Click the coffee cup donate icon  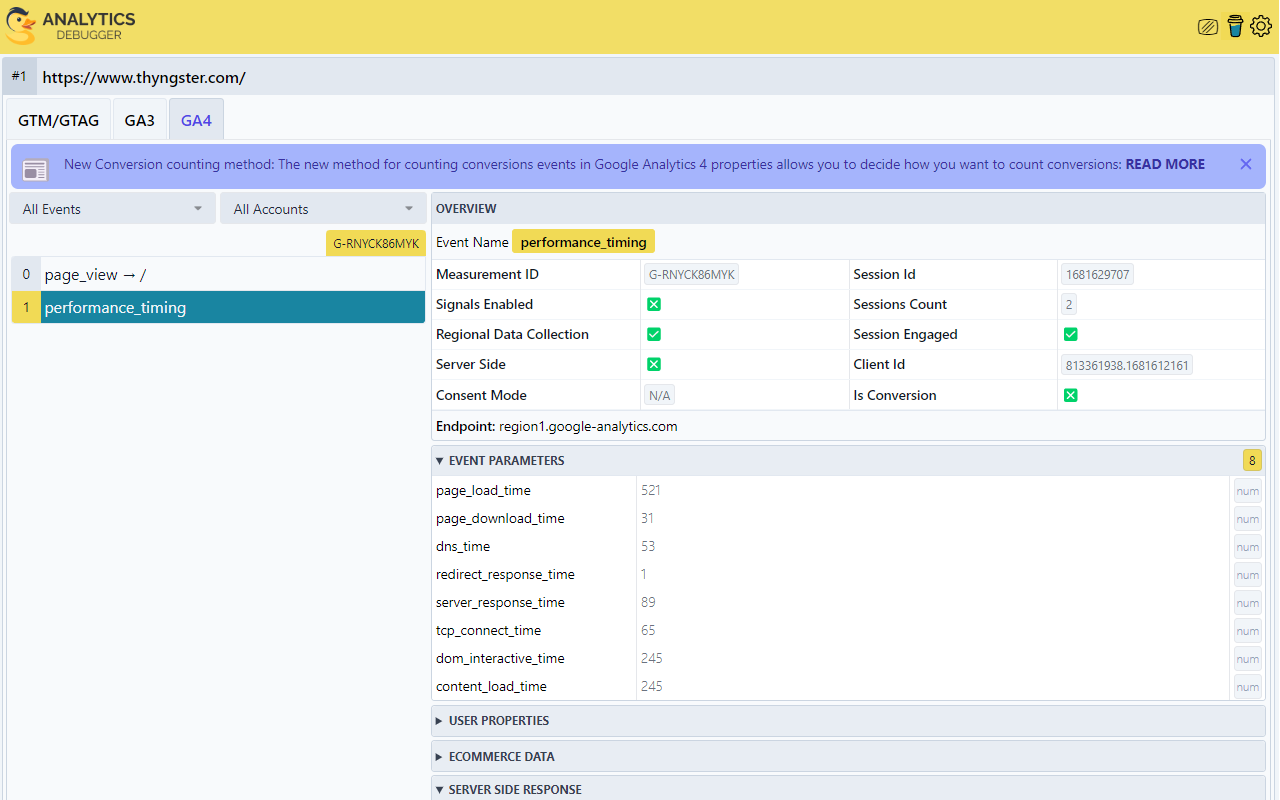(x=1235, y=26)
